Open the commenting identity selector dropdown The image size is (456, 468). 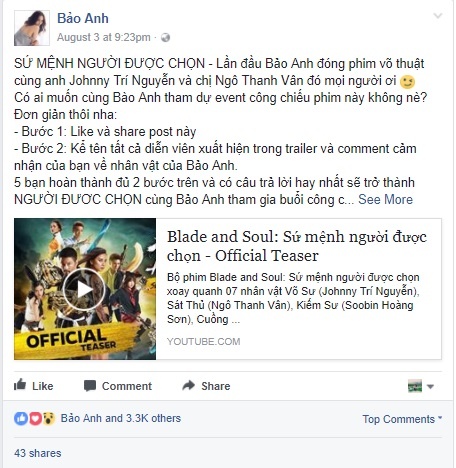[x=421, y=386]
